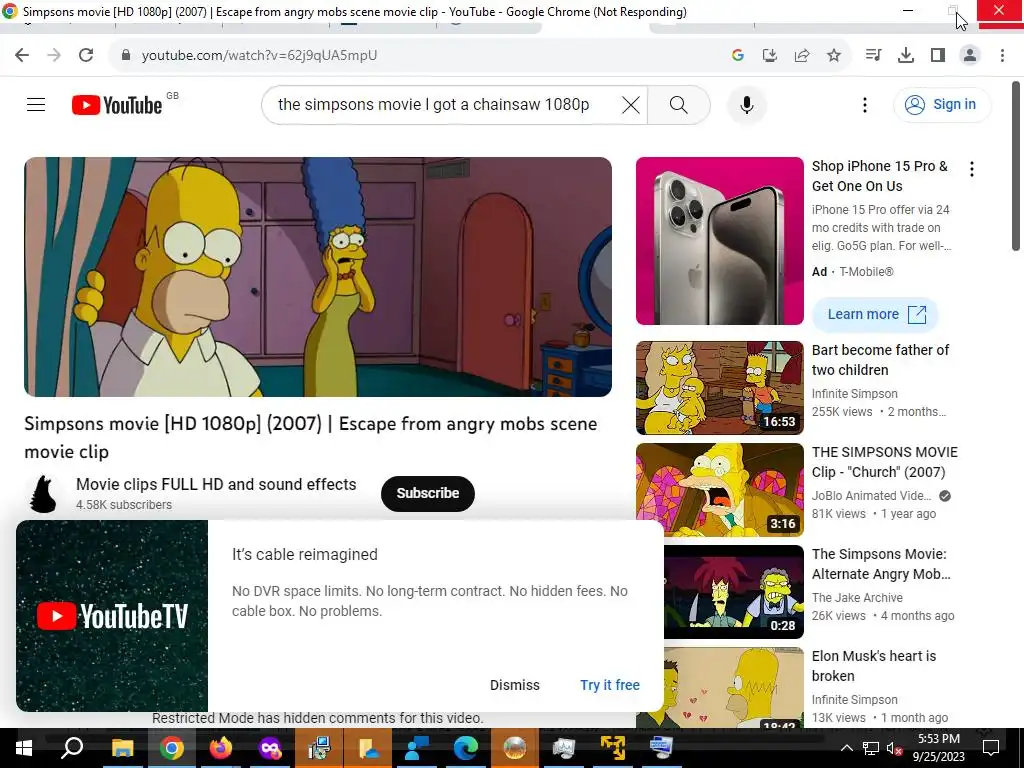Search with your voice microphone
Screen dimensions: 1024x768
pos(746,104)
